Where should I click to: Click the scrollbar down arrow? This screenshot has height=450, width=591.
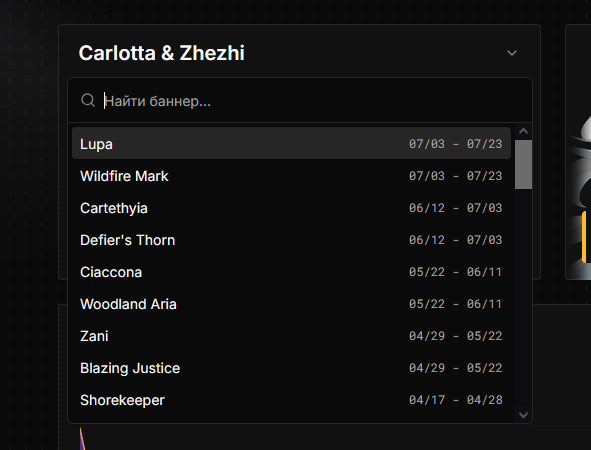523,415
